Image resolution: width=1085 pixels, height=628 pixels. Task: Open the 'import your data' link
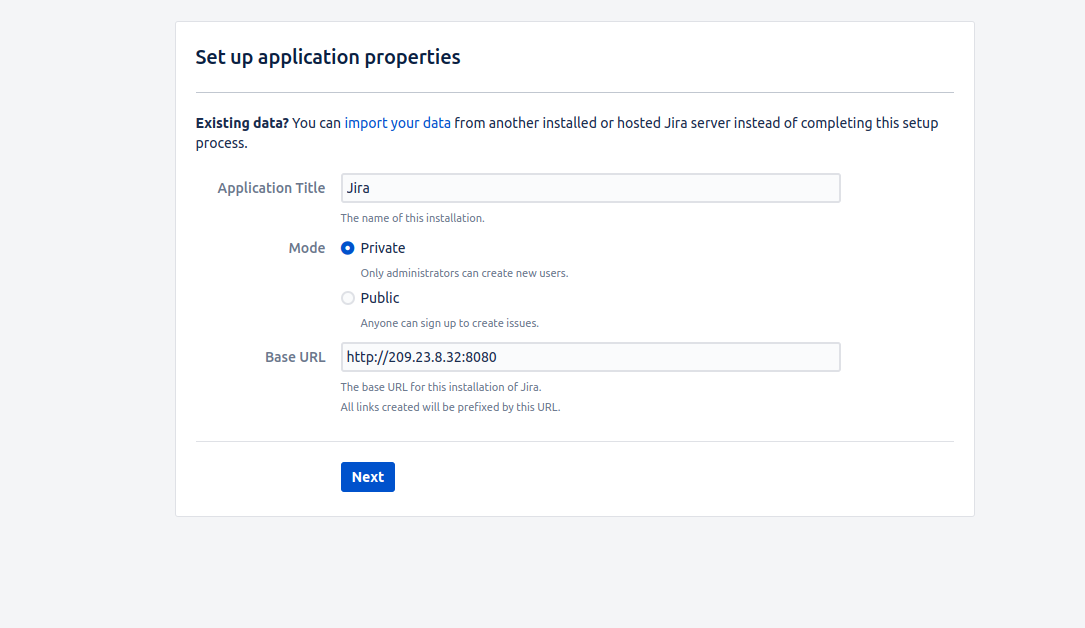point(397,123)
